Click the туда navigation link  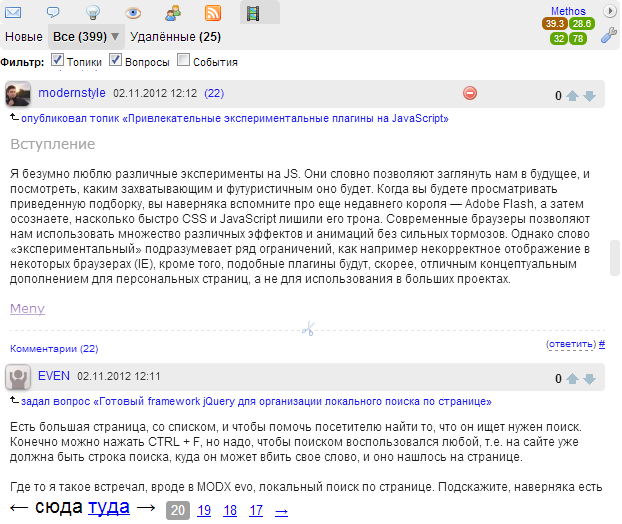109,507
